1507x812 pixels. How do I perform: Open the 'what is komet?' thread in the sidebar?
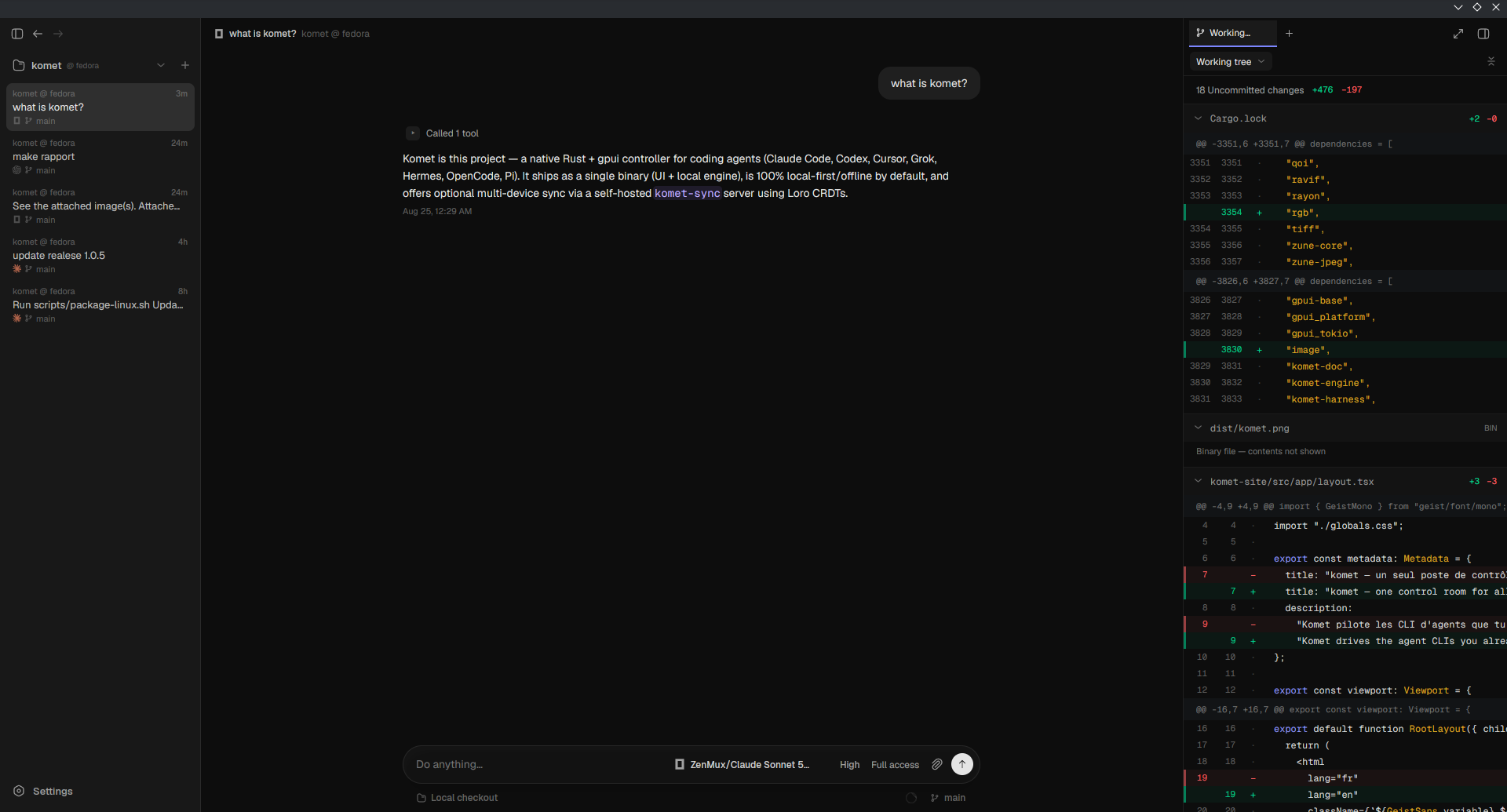(x=100, y=107)
